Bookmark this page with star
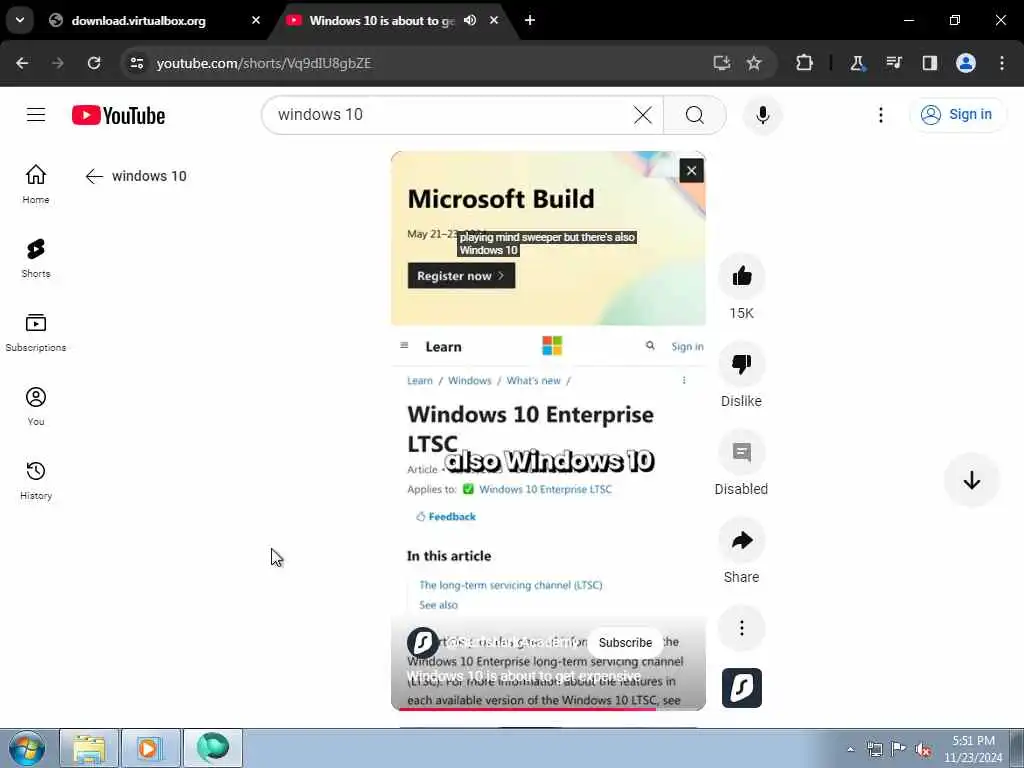The width and height of the screenshot is (1024, 768). [754, 63]
